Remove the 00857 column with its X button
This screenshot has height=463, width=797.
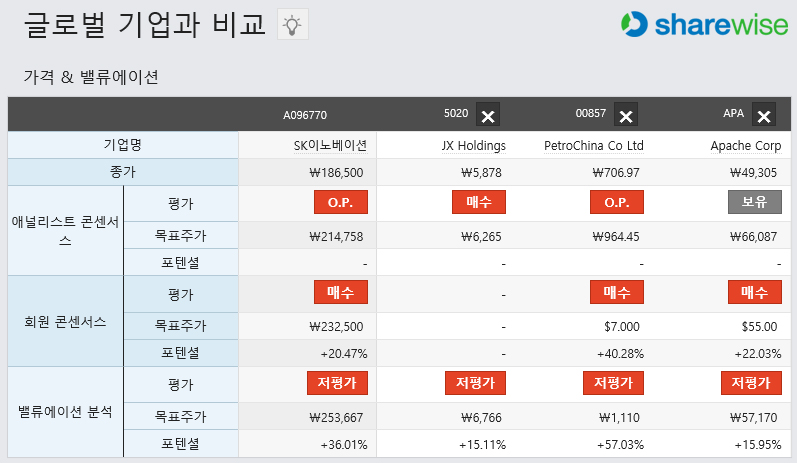click(626, 114)
